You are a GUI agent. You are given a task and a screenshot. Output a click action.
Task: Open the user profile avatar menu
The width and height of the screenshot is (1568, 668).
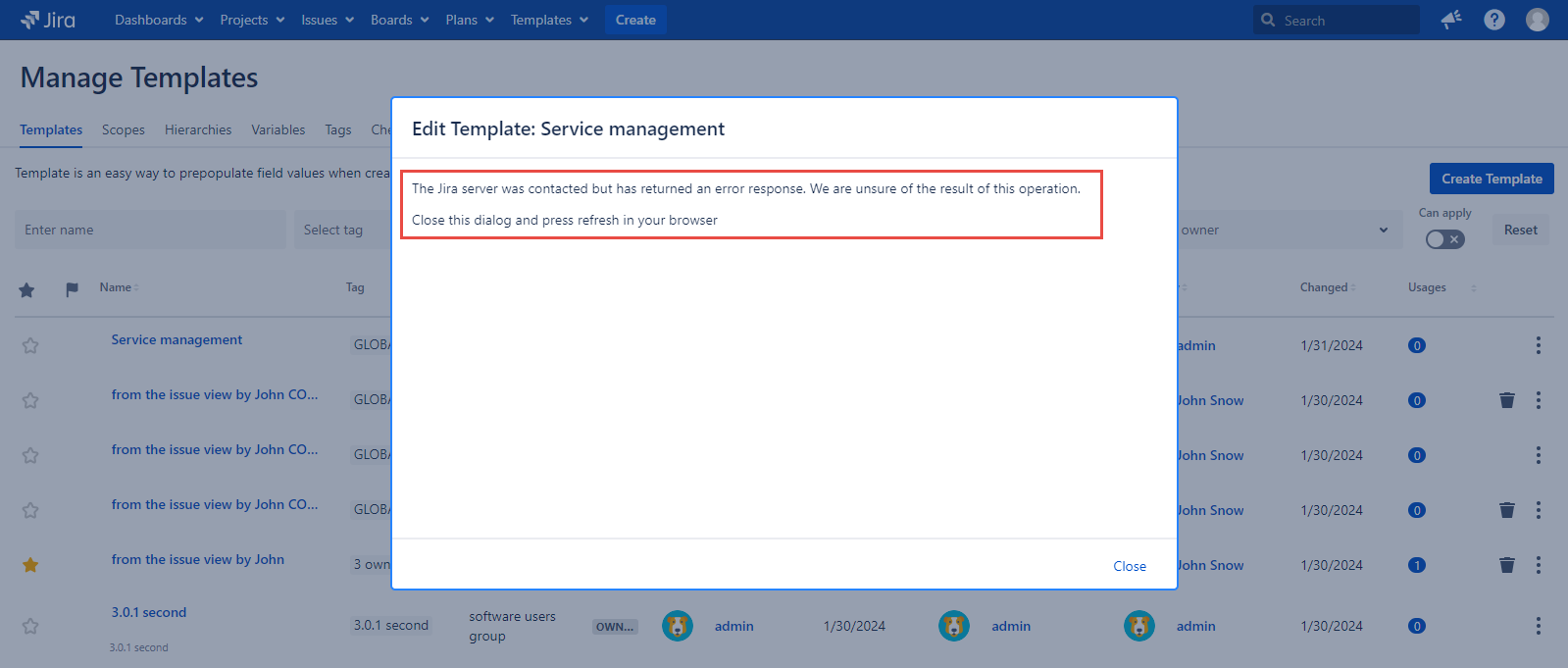1538,20
